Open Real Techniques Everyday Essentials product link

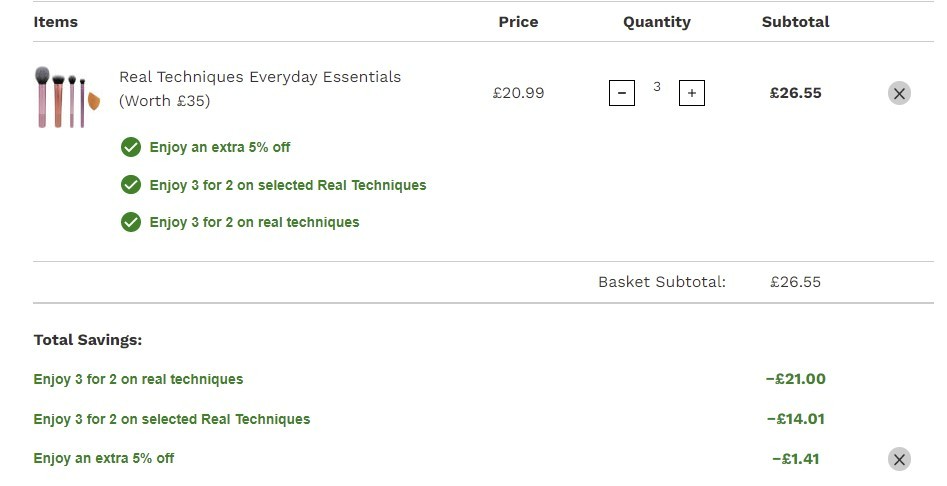260,89
